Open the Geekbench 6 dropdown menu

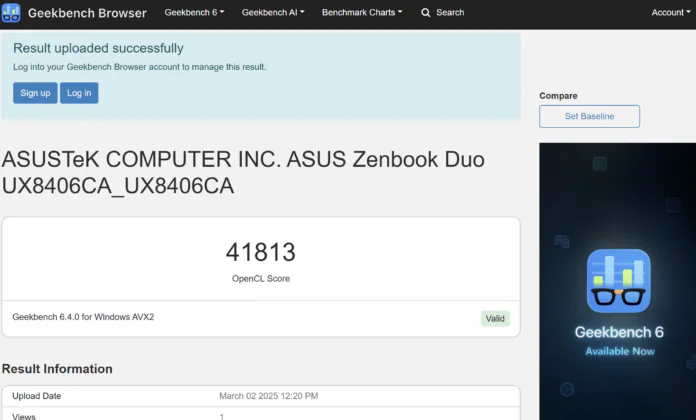click(x=194, y=12)
